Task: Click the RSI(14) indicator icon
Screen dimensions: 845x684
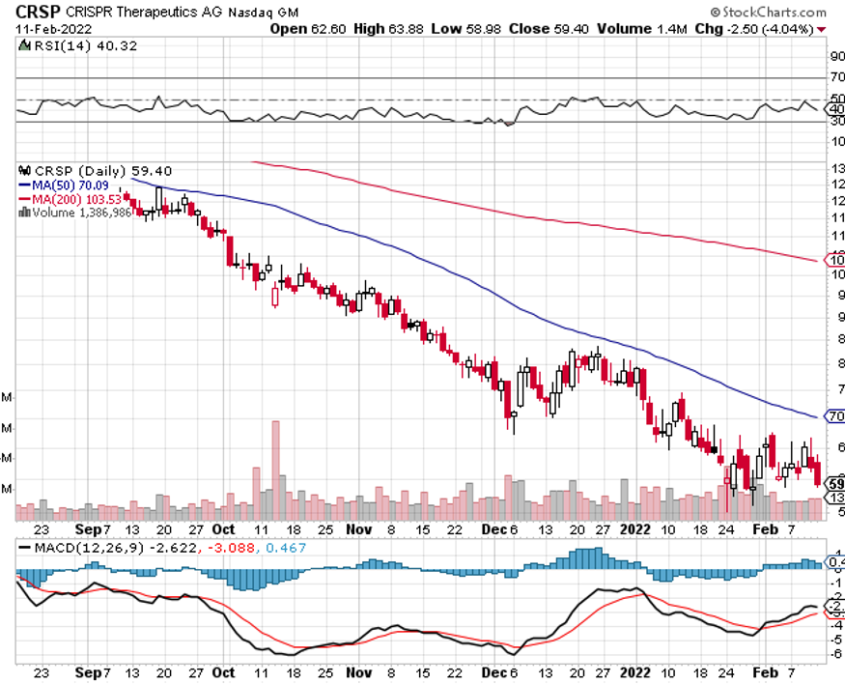Action: (x=22, y=46)
